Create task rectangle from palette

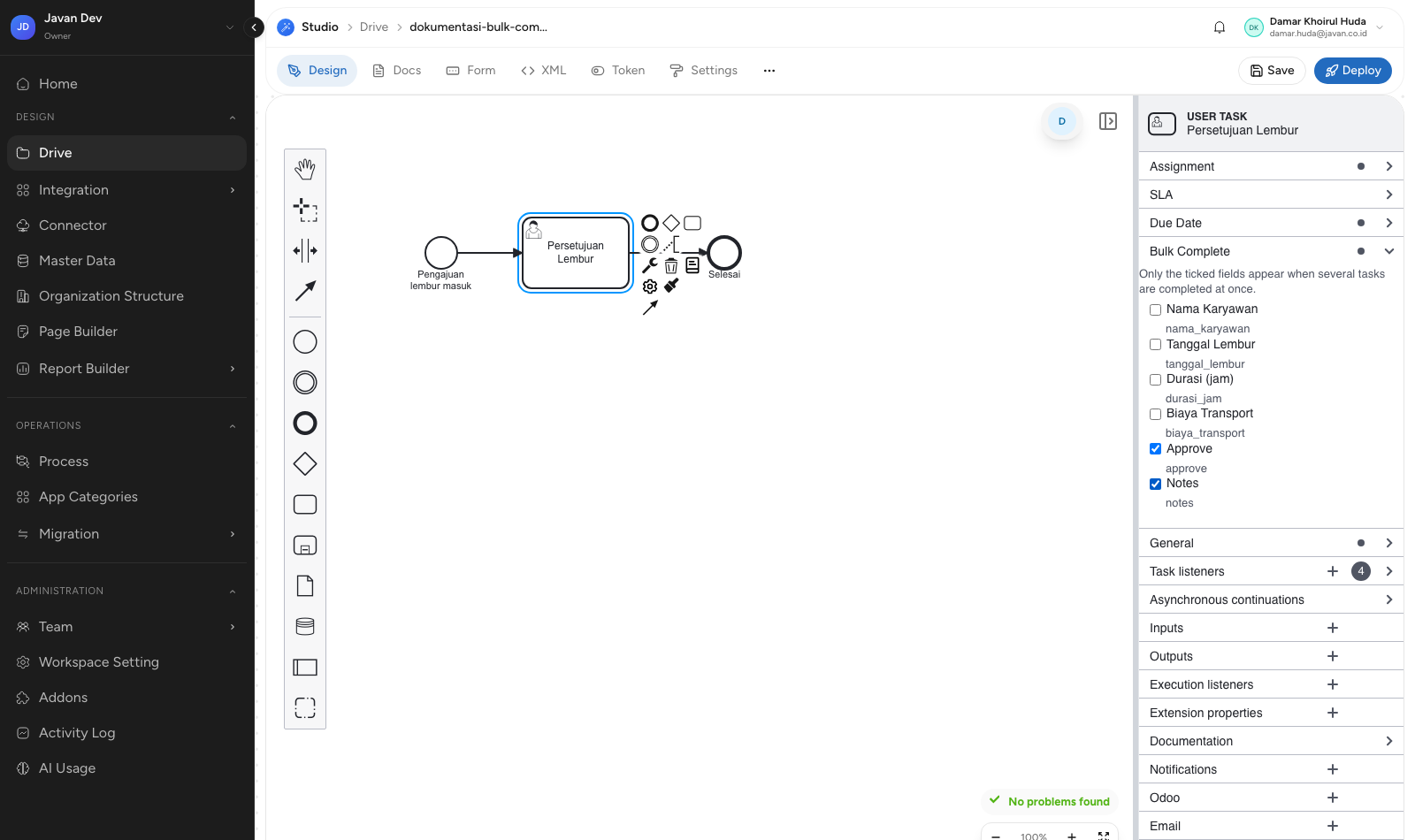[305, 504]
